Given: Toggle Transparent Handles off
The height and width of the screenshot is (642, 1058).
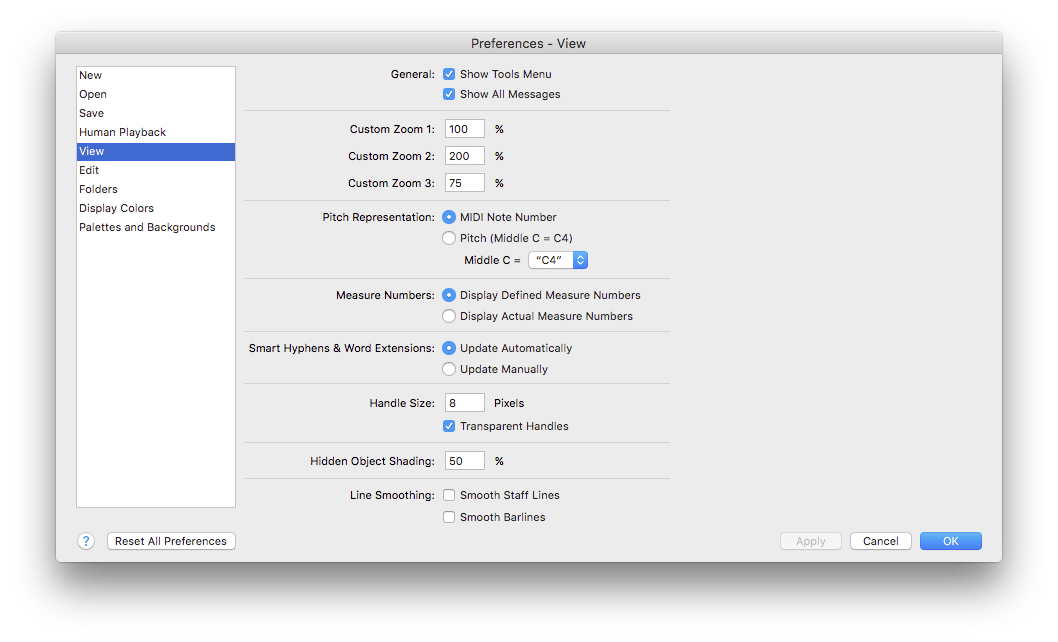Looking at the screenshot, I should pos(449,426).
